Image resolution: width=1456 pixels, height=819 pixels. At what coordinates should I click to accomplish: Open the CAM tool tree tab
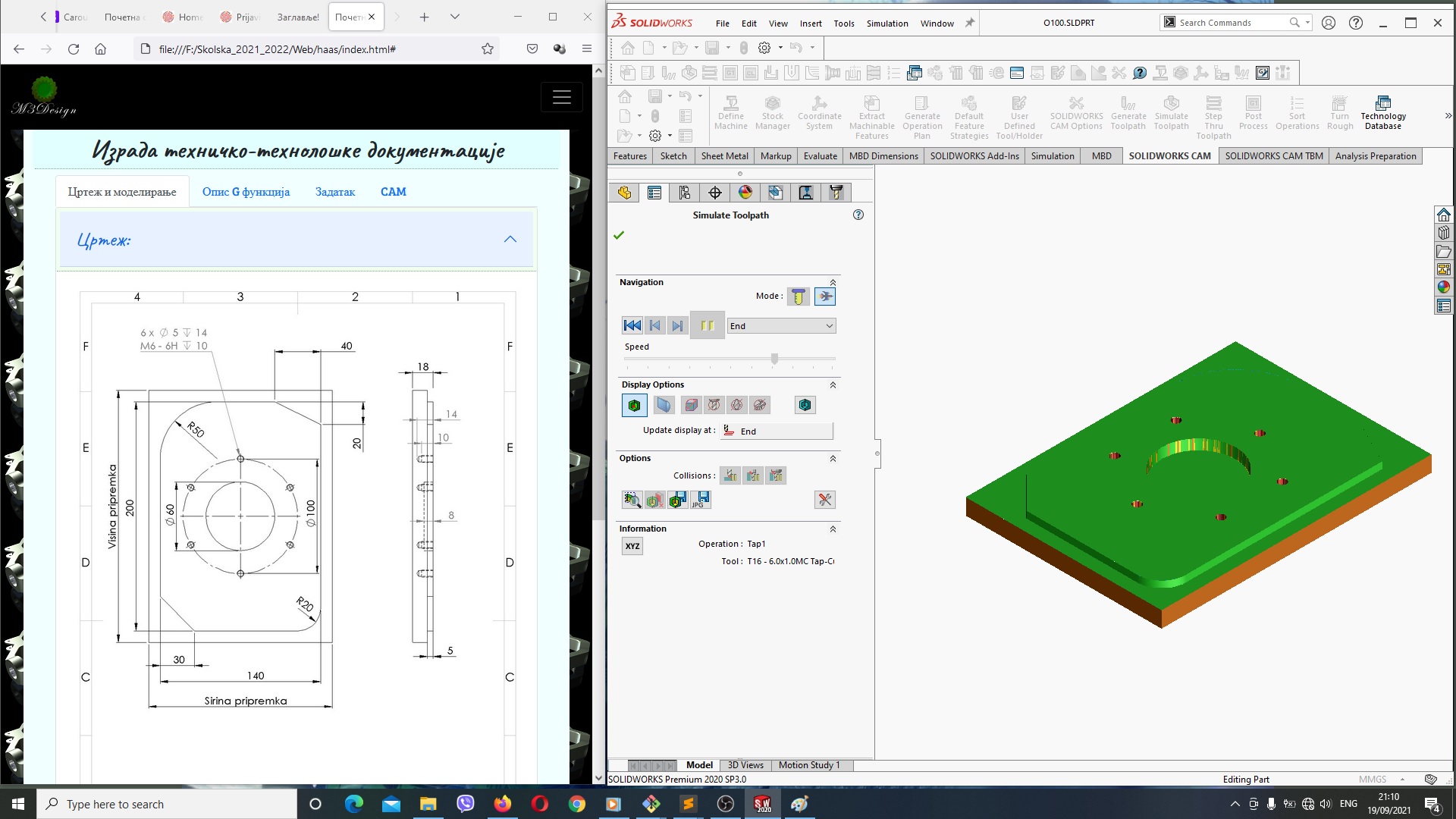[x=836, y=193]
